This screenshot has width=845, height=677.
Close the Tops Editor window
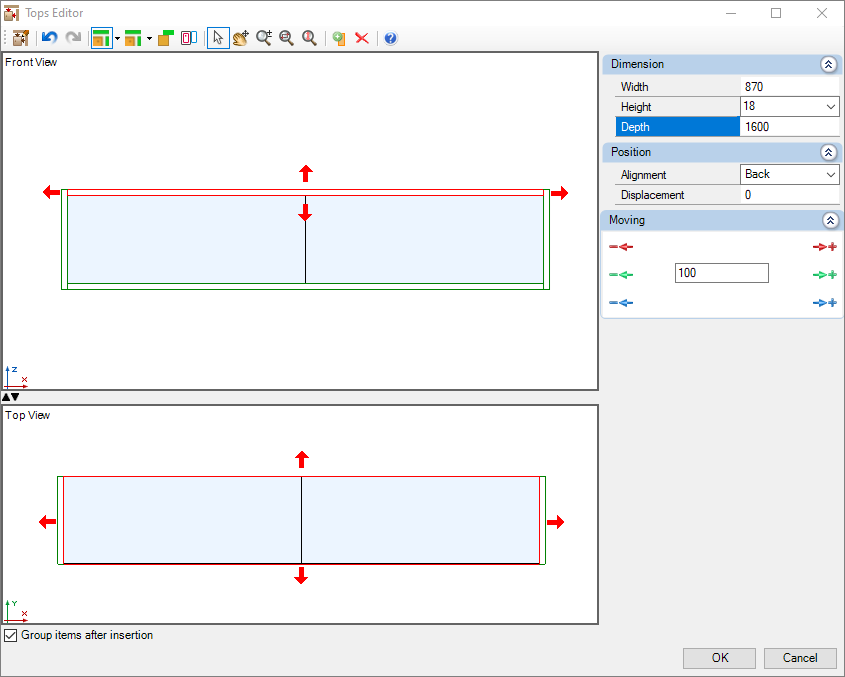pyautogui.click(x=822, y=13)
